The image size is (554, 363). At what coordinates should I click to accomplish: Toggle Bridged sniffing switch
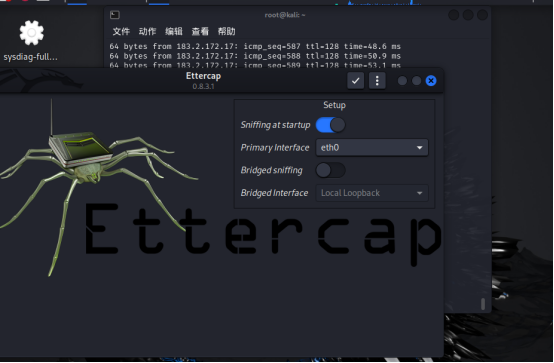[x=330, y=170]
